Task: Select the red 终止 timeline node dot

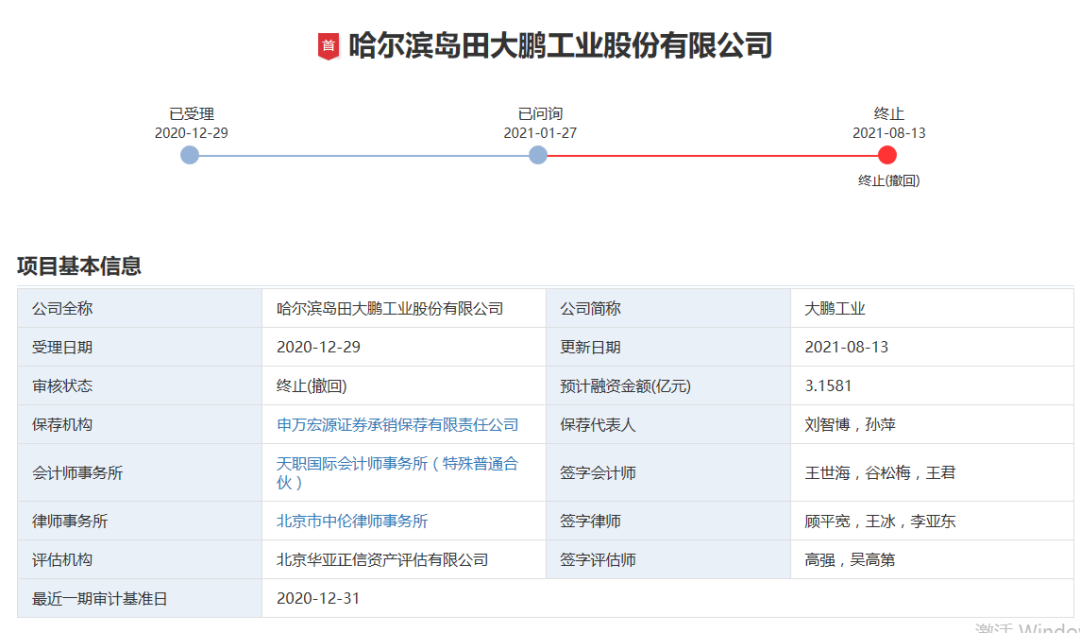Action: pyautogui.click(x=887, y=155)
